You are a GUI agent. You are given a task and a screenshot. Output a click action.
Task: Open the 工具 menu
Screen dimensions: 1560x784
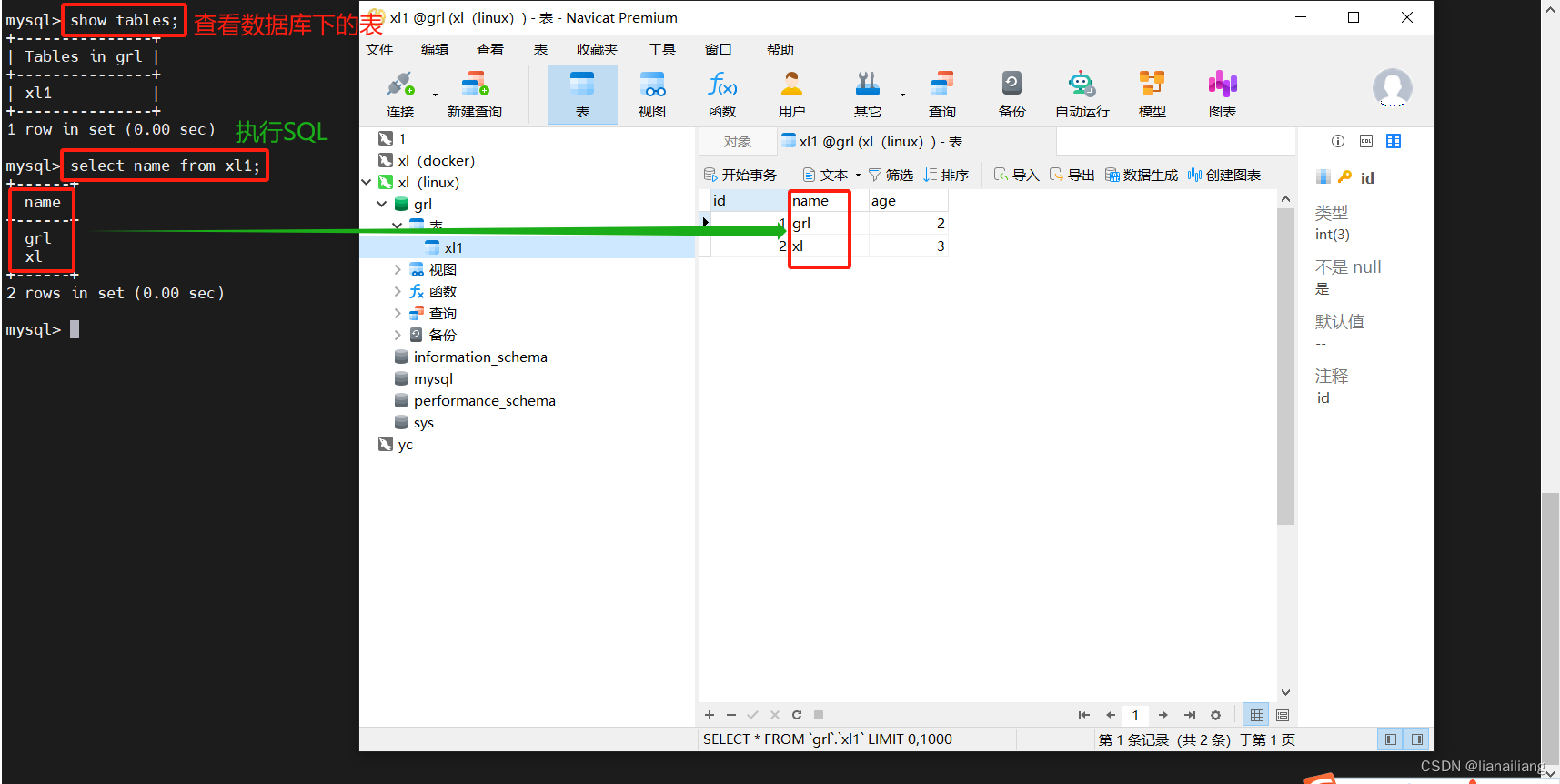pyautogui.click(x=662, y=49)
